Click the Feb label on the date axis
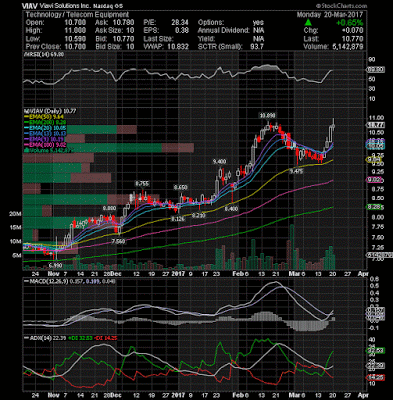The width and height of the screenshot is (393, 400). (238, 274)
